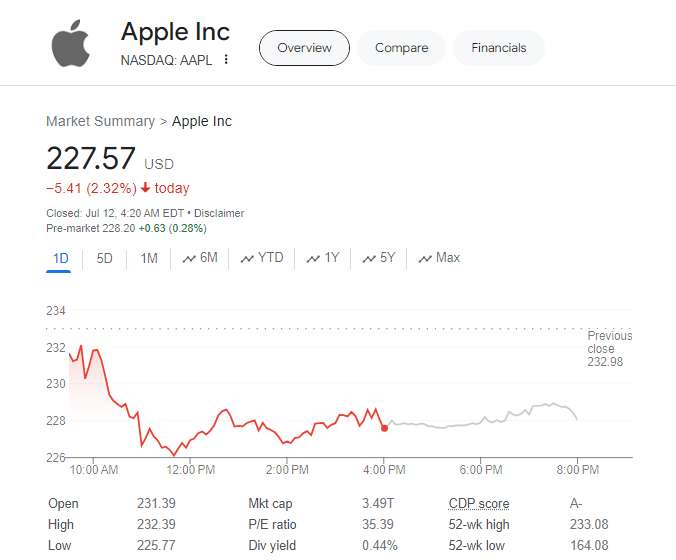Select the Overview tab

304,48
